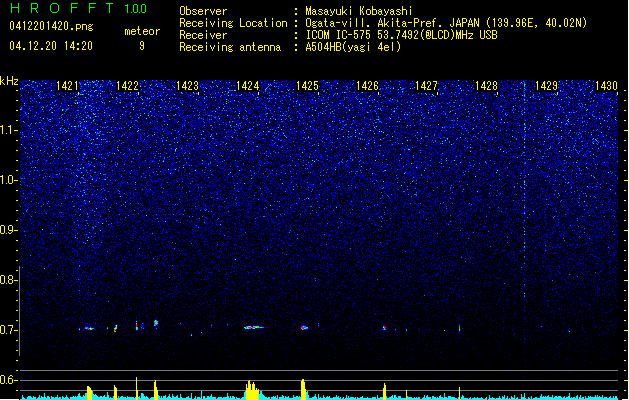
Task: Click the meteor echo after 1426
Action: point(384,328)
